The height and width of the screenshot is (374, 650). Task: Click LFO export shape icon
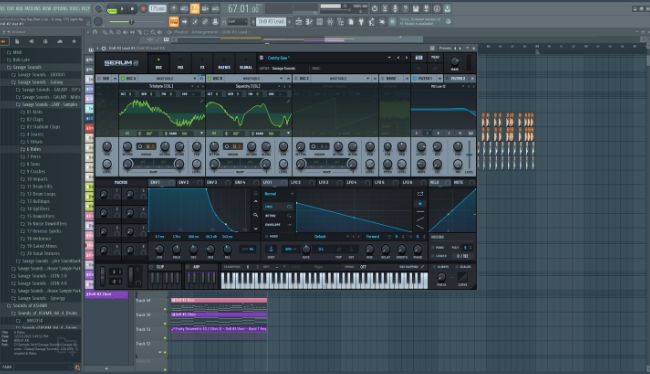[x=420, y=194]
